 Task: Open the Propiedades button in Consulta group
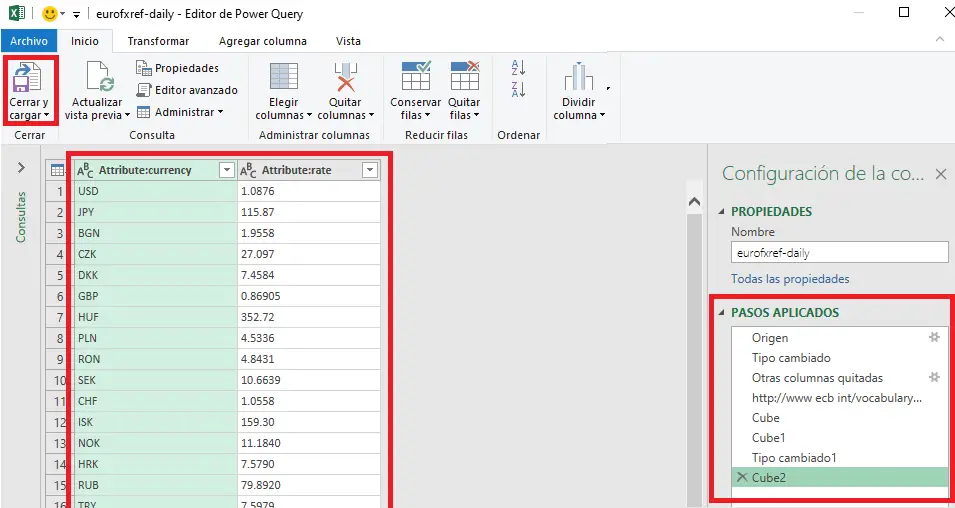coord(177,68)
